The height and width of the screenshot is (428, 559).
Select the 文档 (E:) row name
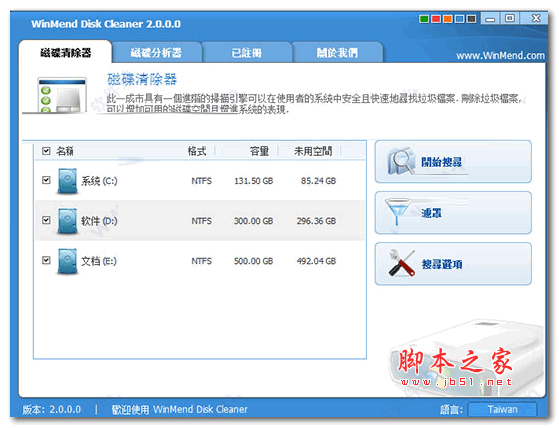99,261
